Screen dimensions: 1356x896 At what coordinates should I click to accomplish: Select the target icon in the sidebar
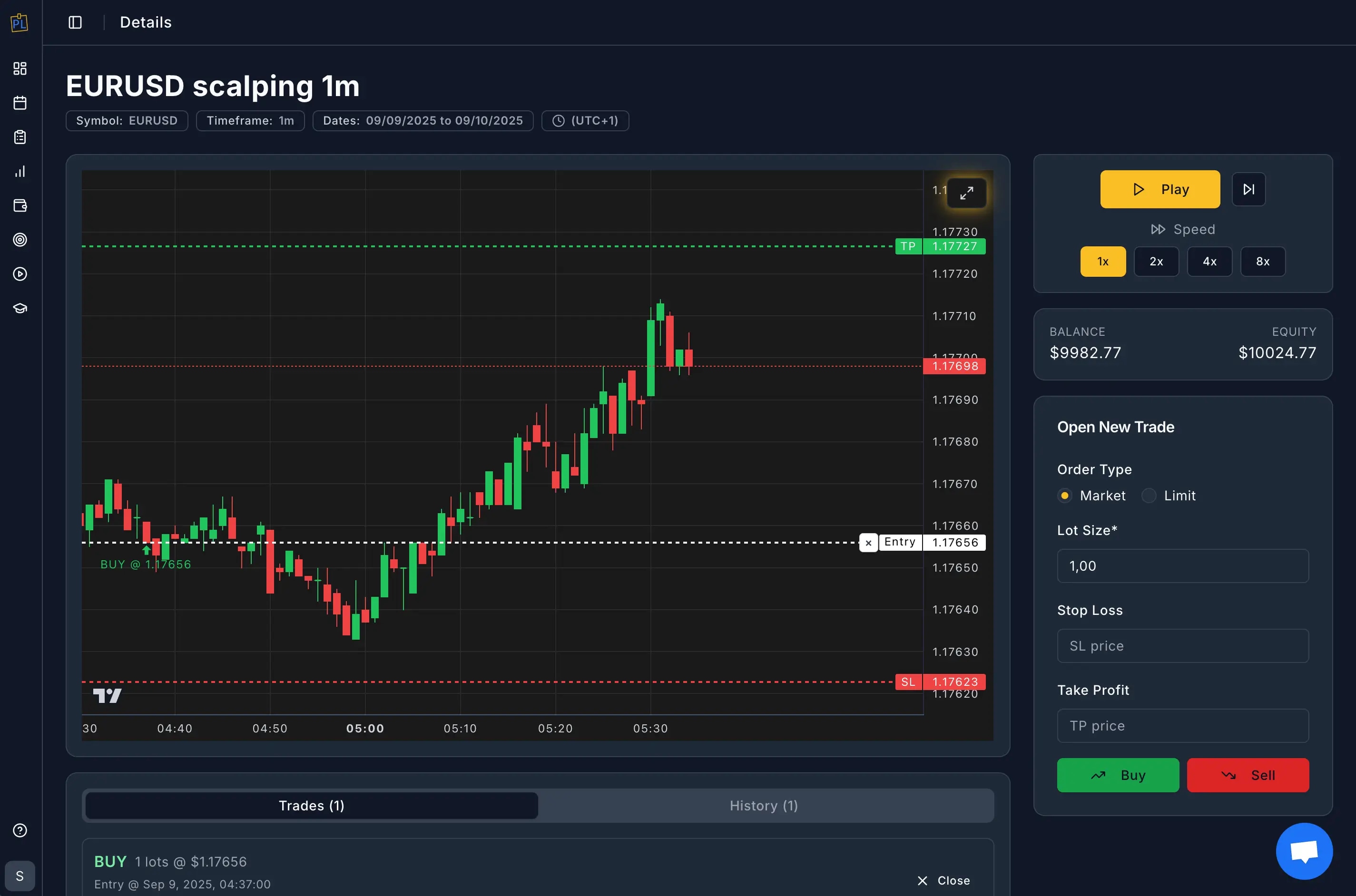click(x=20, y=240)
